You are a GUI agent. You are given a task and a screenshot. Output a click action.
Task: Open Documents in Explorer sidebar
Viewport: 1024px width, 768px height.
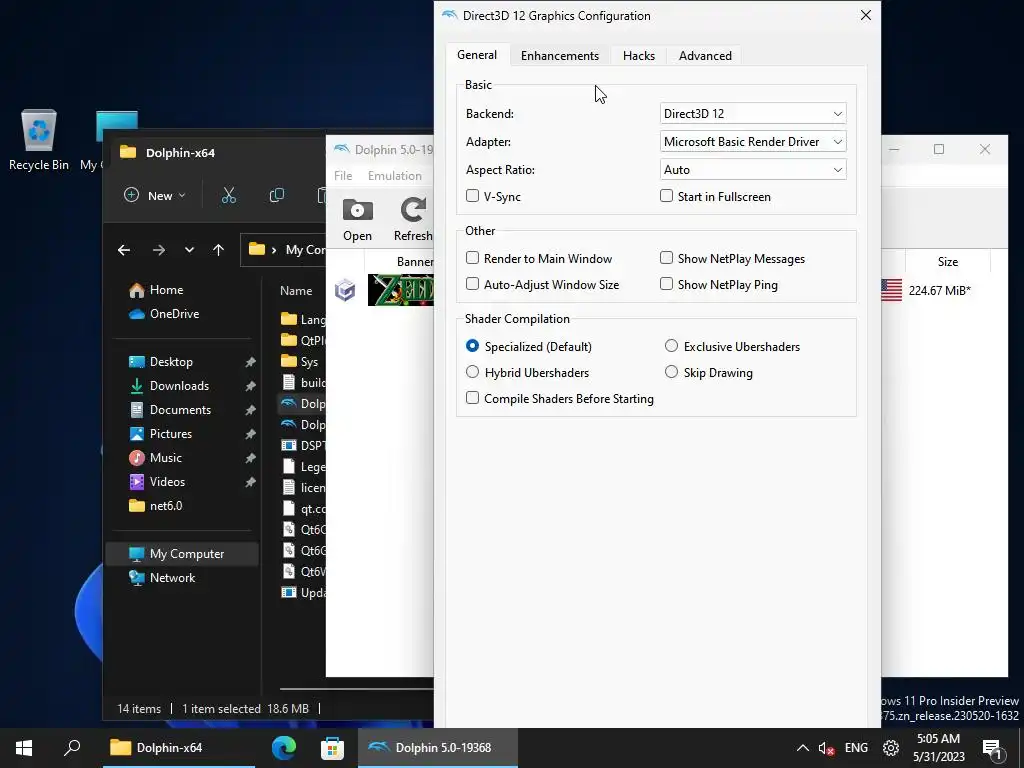click(x=170, y=410)
